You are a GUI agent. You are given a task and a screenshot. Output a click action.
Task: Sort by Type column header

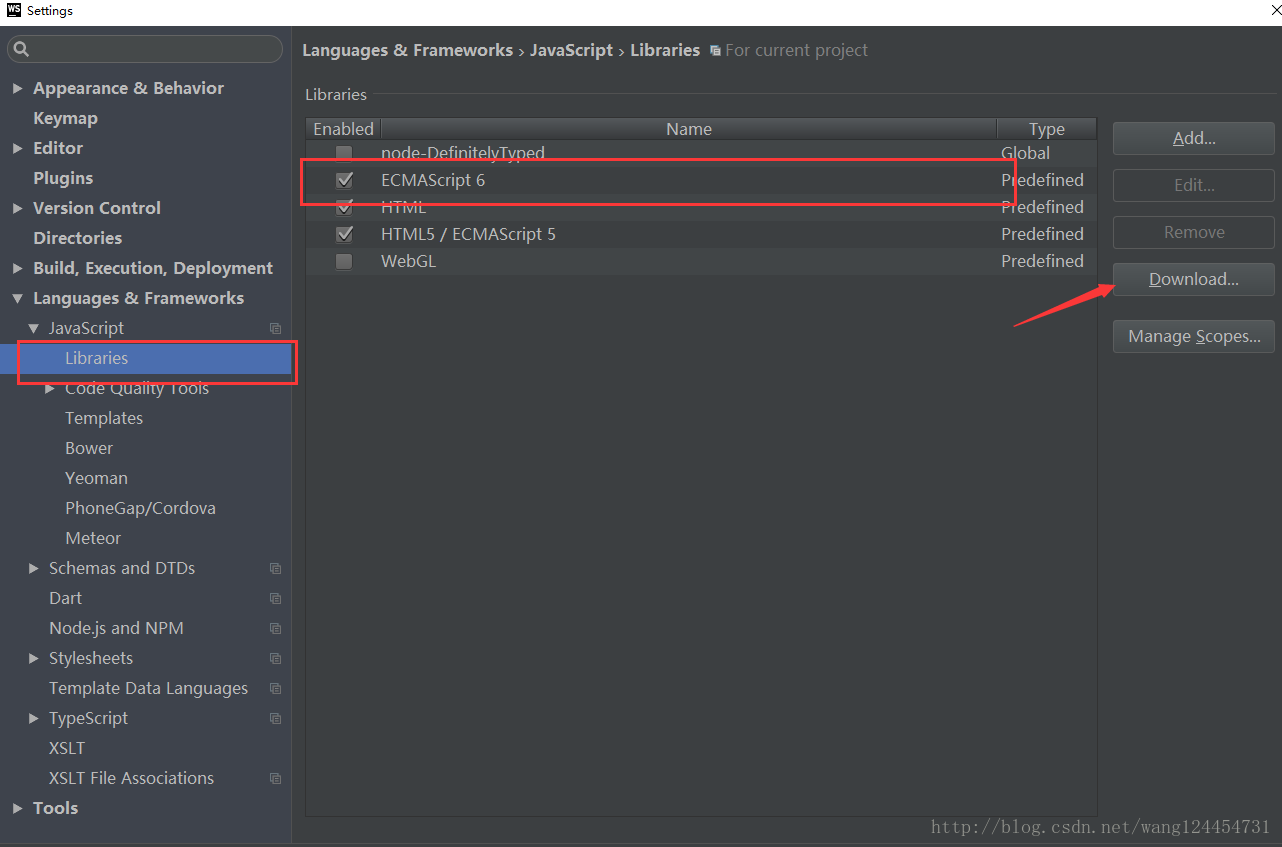tap(1047, 129)
